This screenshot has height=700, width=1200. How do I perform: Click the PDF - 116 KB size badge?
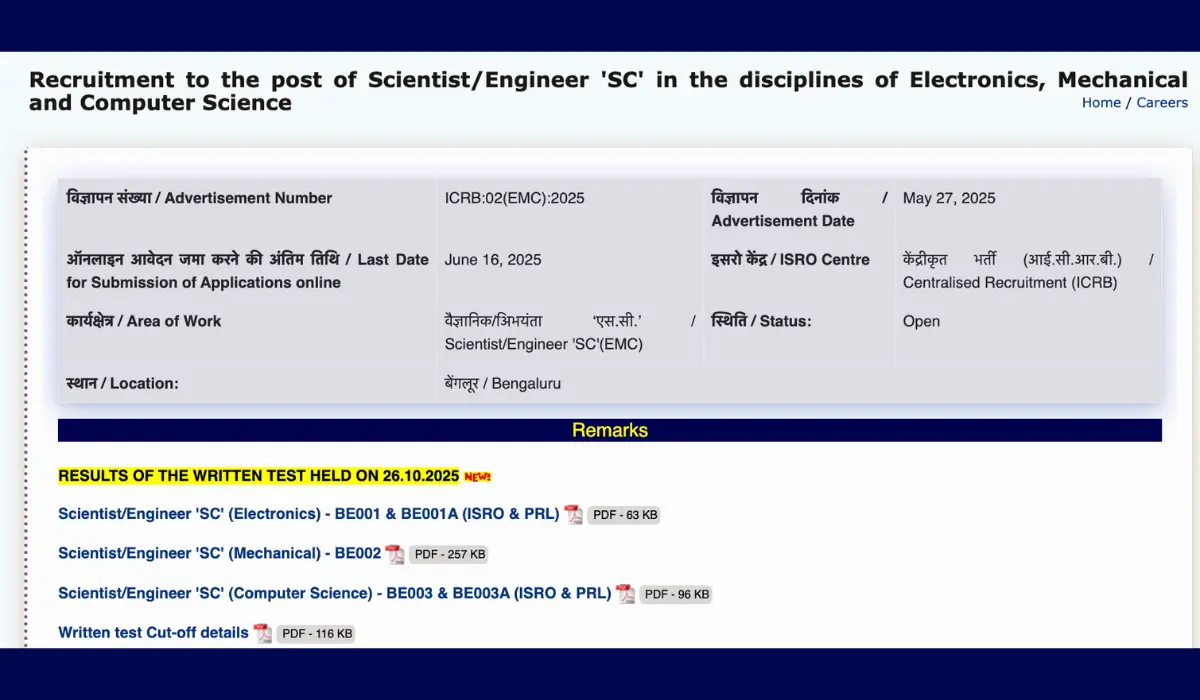tap(316, 633)
